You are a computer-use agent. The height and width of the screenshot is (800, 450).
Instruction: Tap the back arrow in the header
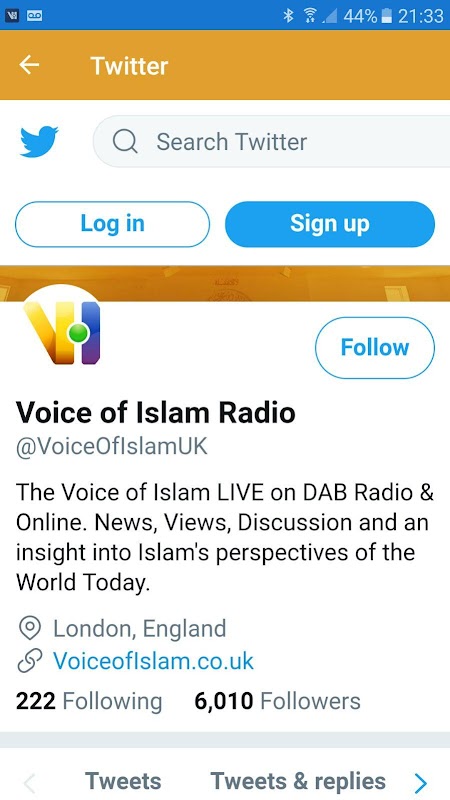click(29, 65)
